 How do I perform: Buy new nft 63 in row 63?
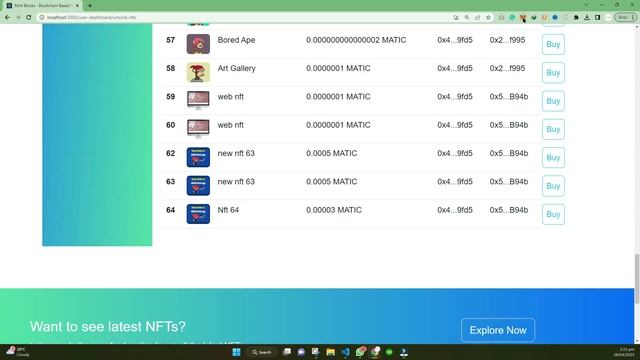tap(553, 186)
